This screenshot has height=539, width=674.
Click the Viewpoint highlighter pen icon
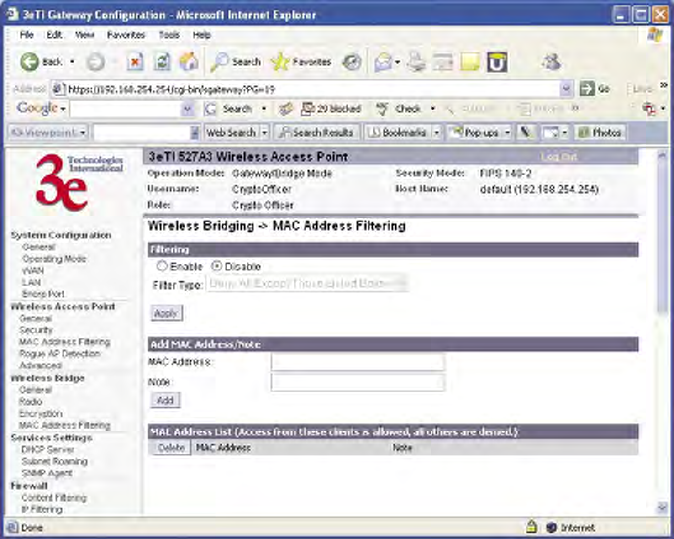(x=526, y=132)
